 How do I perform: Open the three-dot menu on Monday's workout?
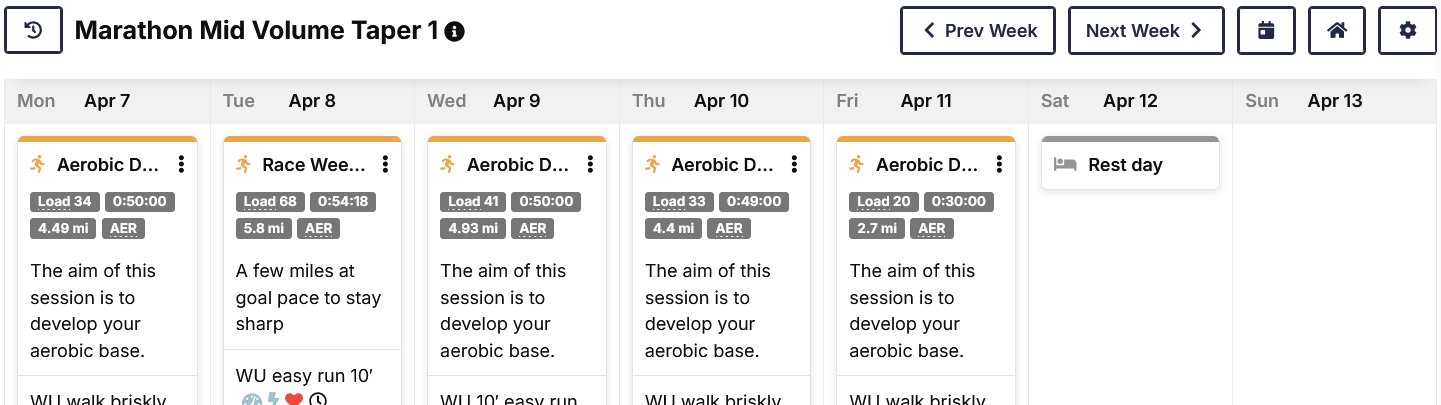pyautogui.click(x=181, y=164)
